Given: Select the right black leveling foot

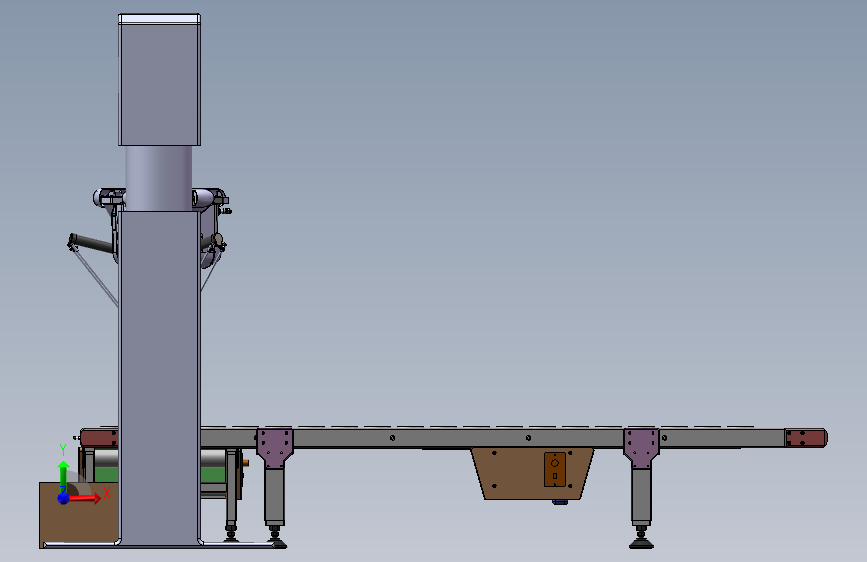Looking at the screenshot, I should (641, 538).
